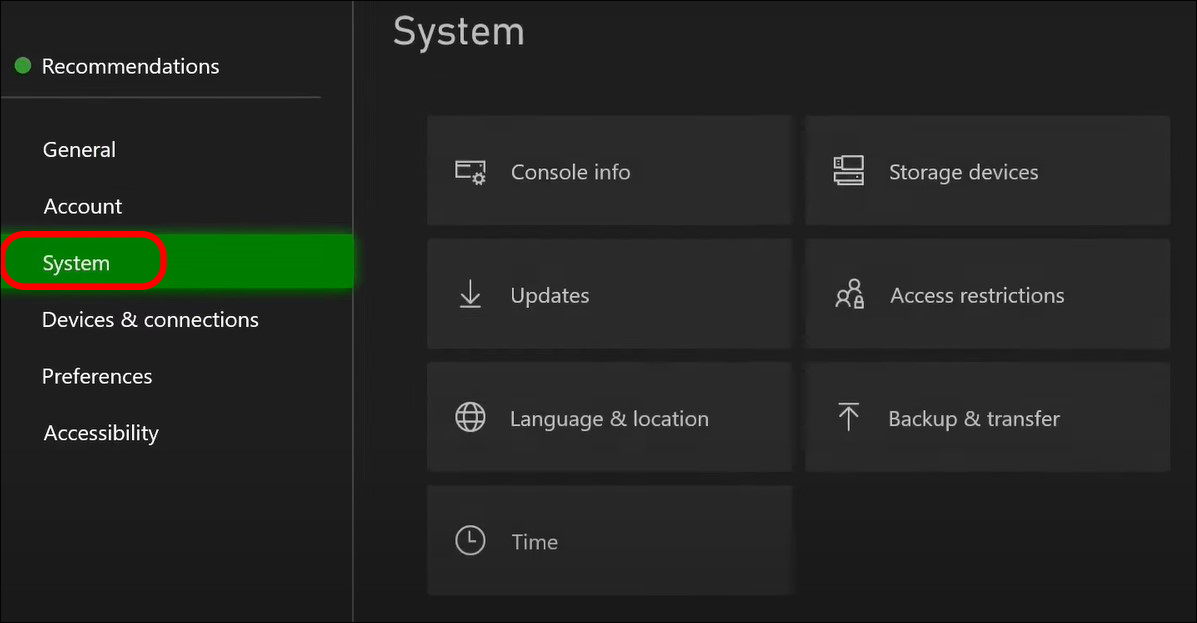The width and height of the screenshot is (1197, 623).
Task: Click the Storage devices drive icon
Action: click(848, 171)
